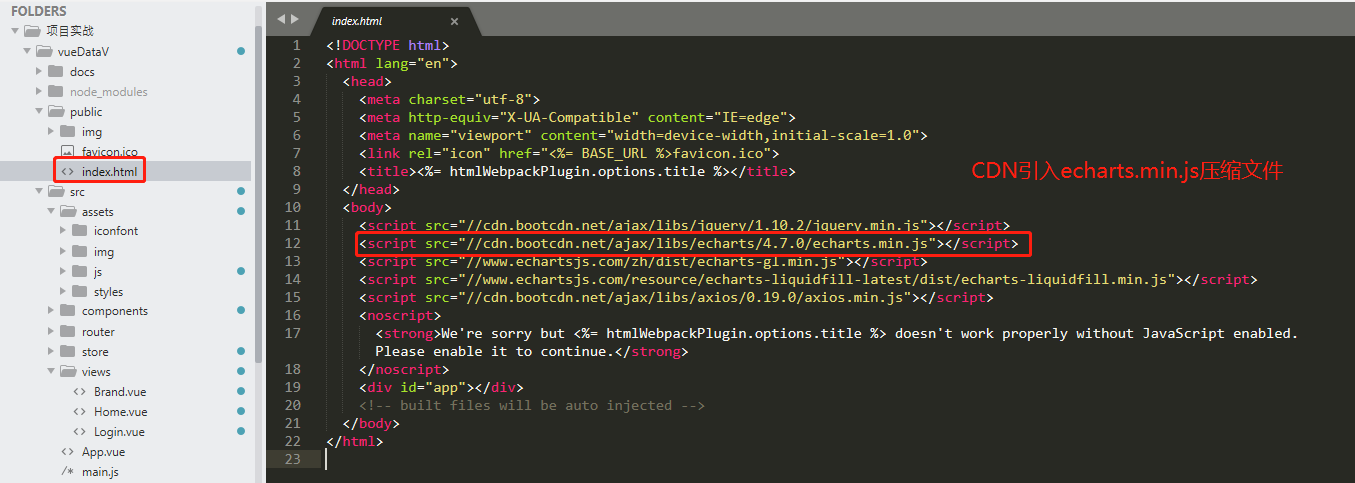Viewport: 1355px width, 483px height.
Task: Click the src folder icon
Action: point(56,191)
